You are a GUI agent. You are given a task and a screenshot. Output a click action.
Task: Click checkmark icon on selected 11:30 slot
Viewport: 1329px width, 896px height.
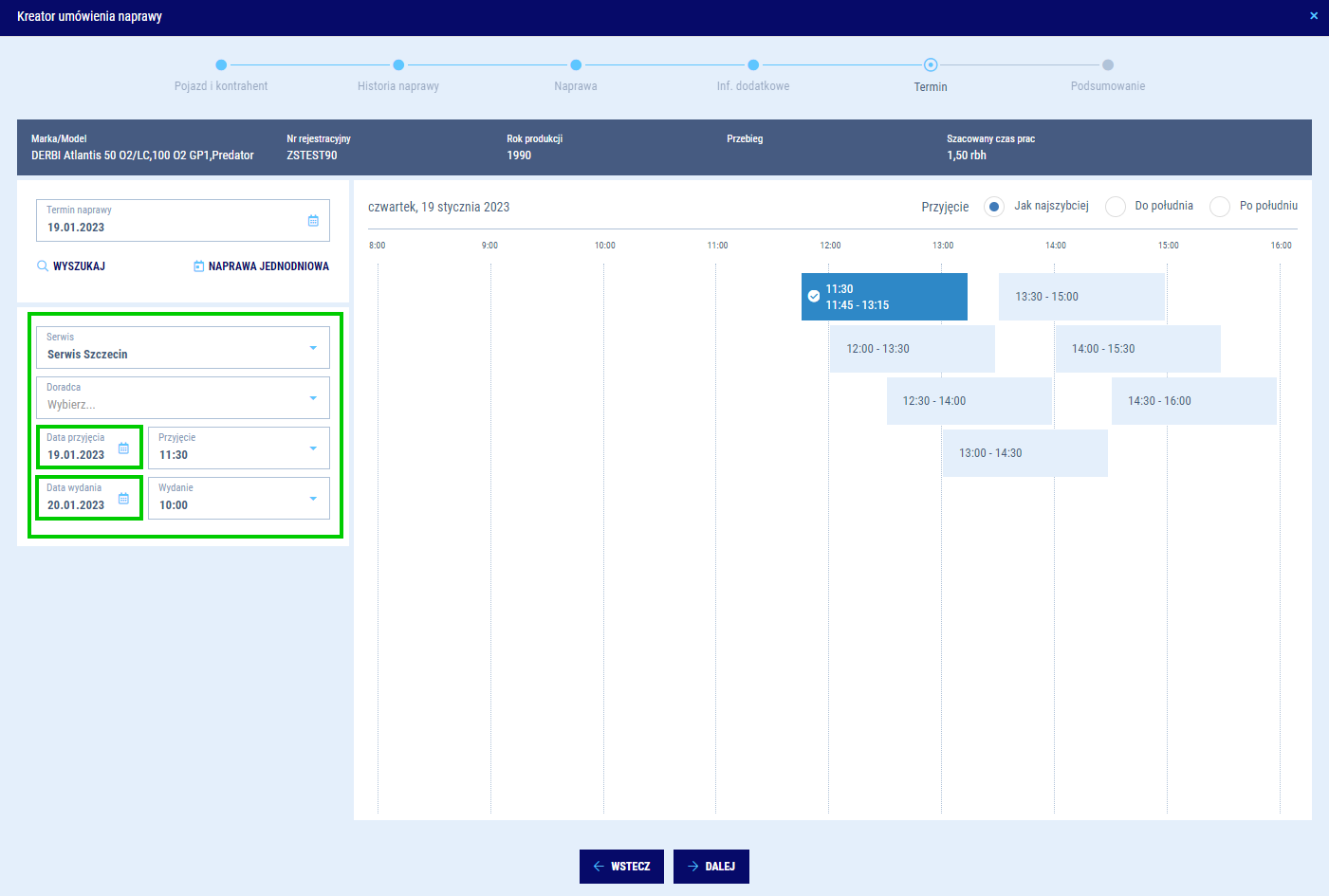point(814,297)
